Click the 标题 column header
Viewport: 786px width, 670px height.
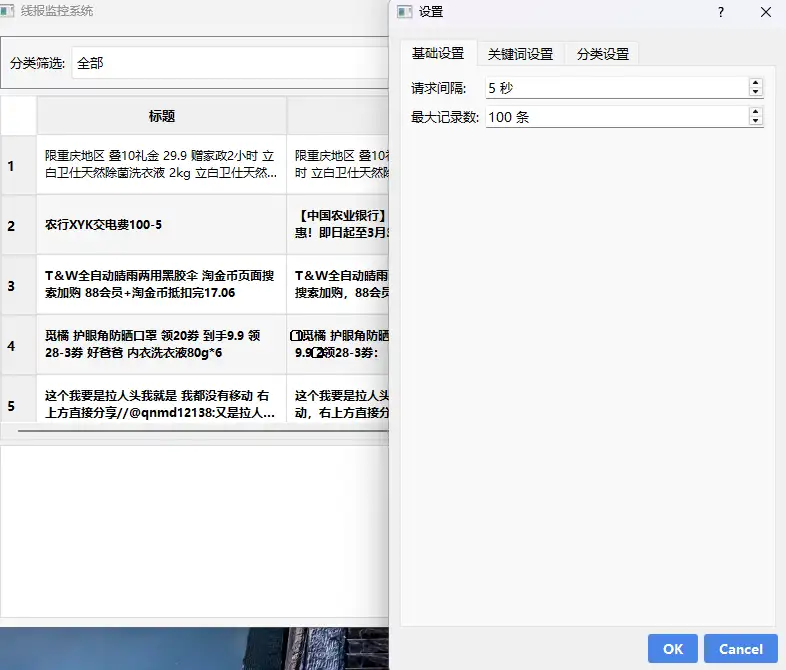point(162,116)
